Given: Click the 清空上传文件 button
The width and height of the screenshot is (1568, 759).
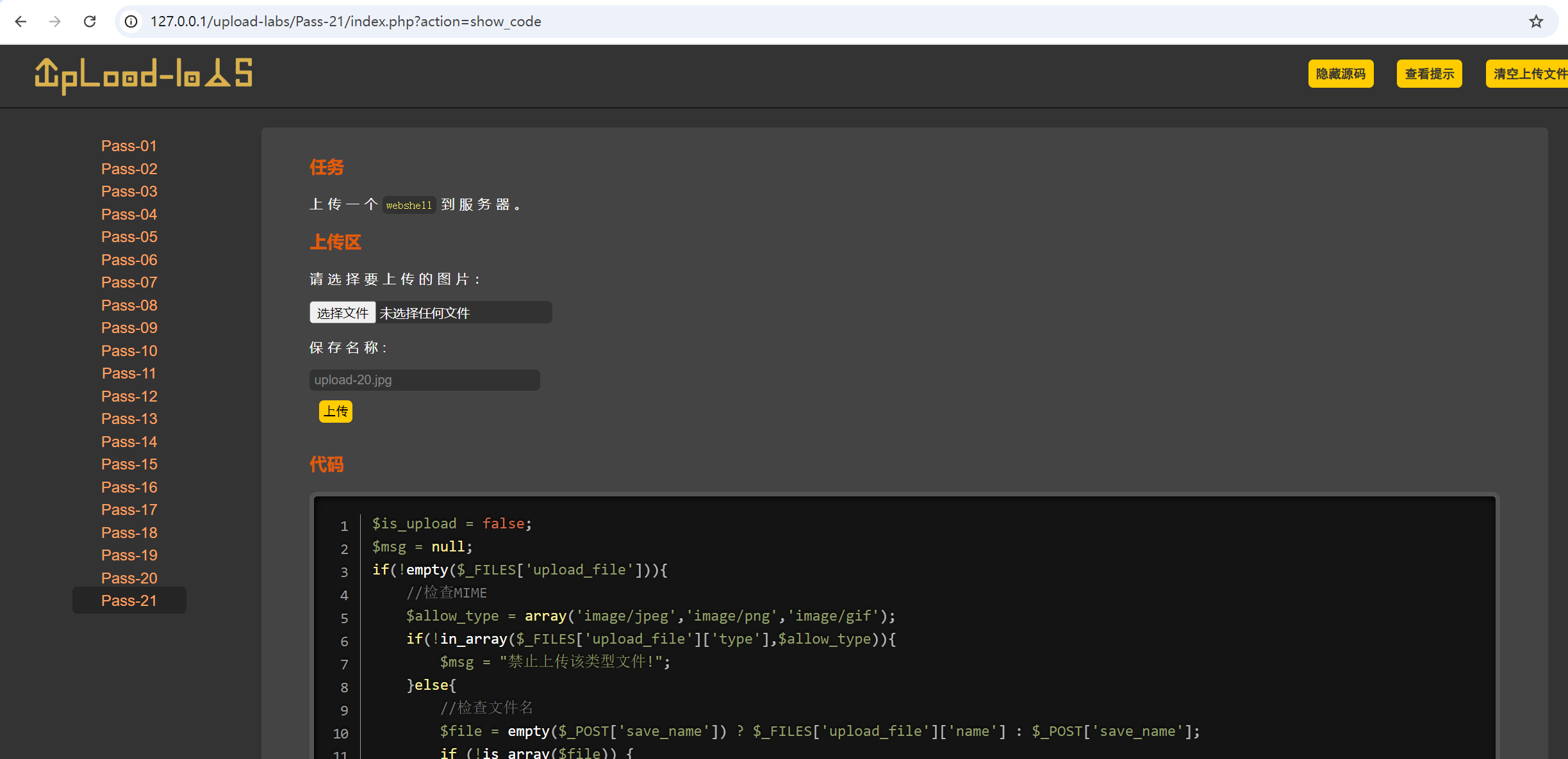Looking at the screenshot, I should click(x=1528, y=74).
